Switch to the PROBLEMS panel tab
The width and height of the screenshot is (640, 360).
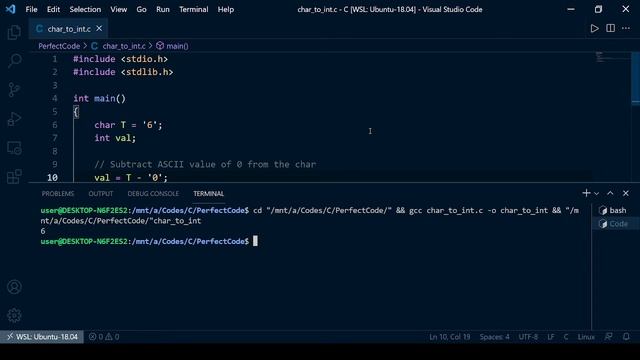coord(58,194)
